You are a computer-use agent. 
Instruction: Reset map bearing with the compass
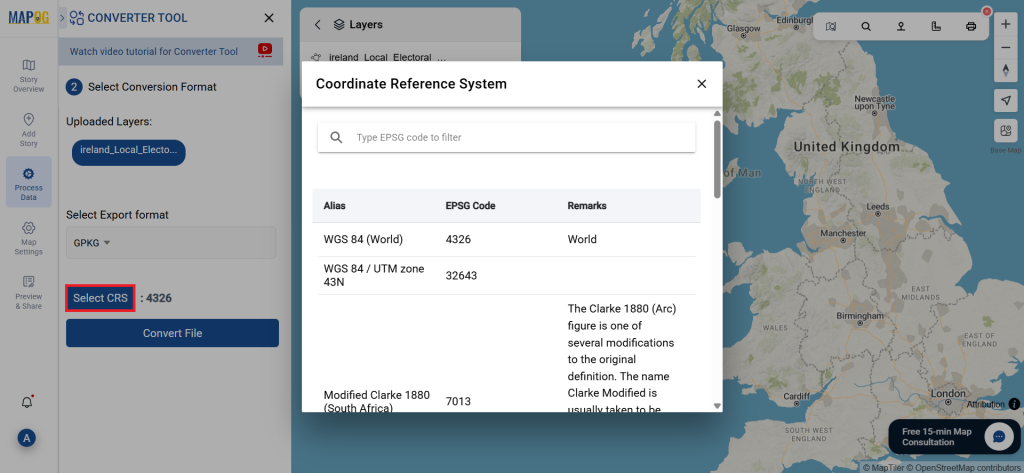pos(1006,71)
